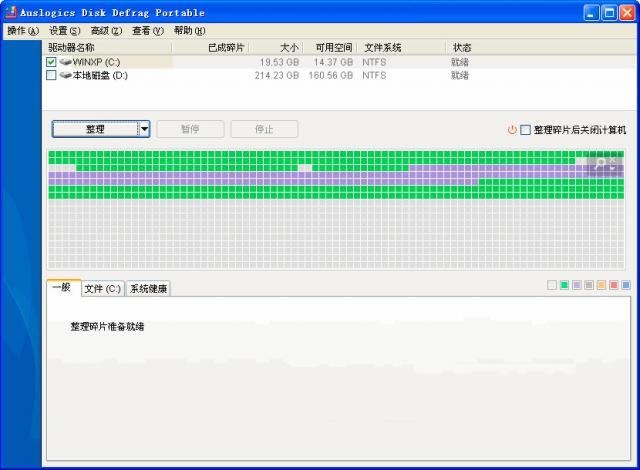Image resolution: width=640 pixels, height=470 pixels.
Task: Select the 本地磁盘 (D:) drive row
Action: tap(340, 75)
